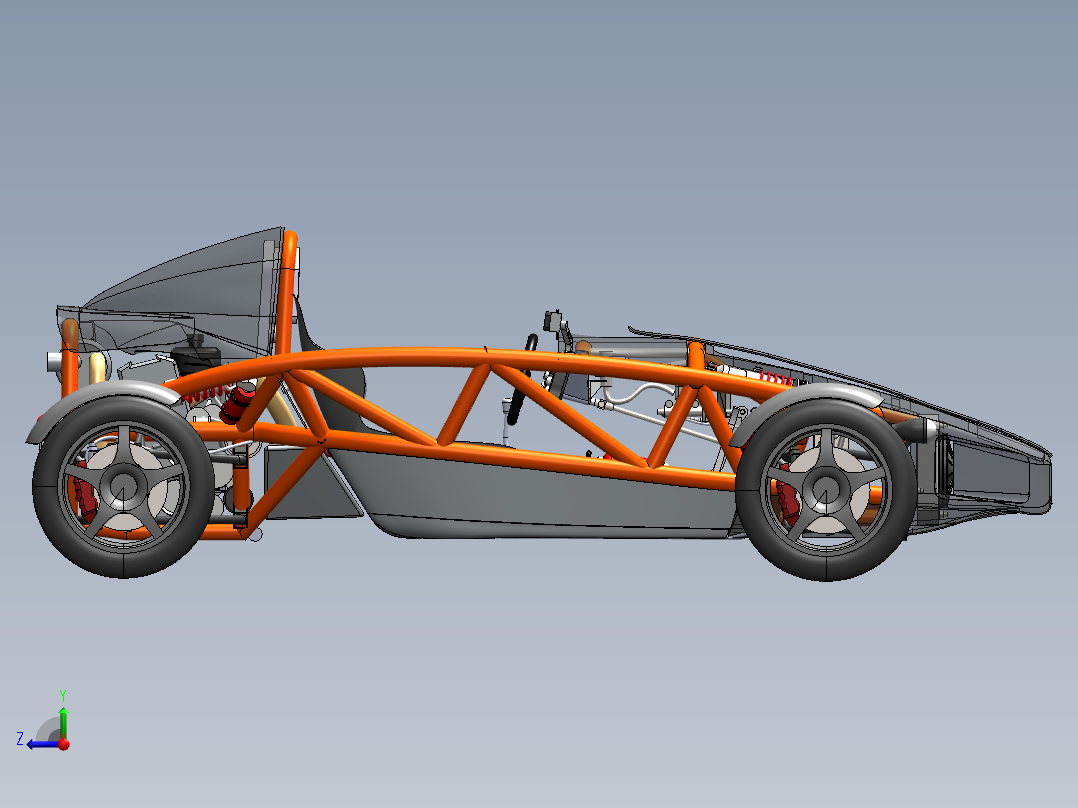The width and height of the screenshot is (1078, 808).
Task: Click the red X axis dot of triad
Action: coord(64,743)
